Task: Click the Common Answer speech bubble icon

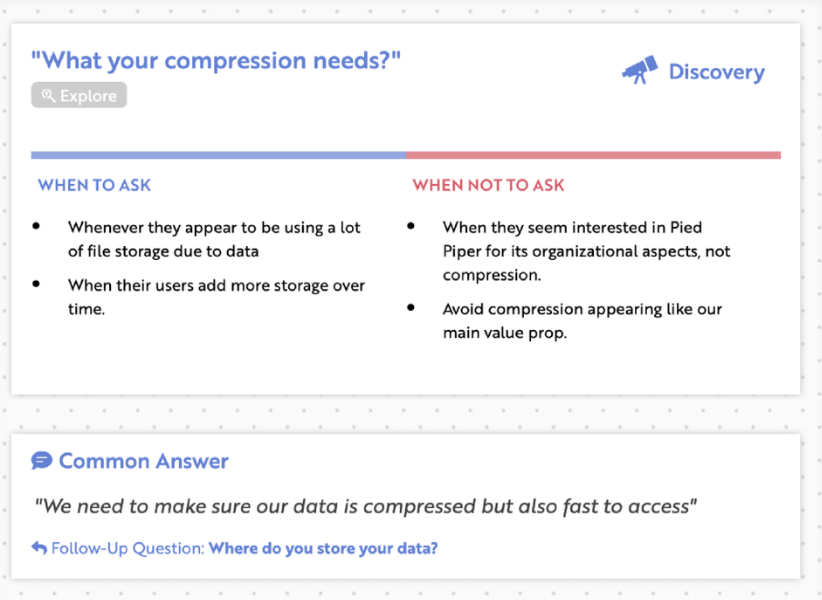Action: coord(41,461)
